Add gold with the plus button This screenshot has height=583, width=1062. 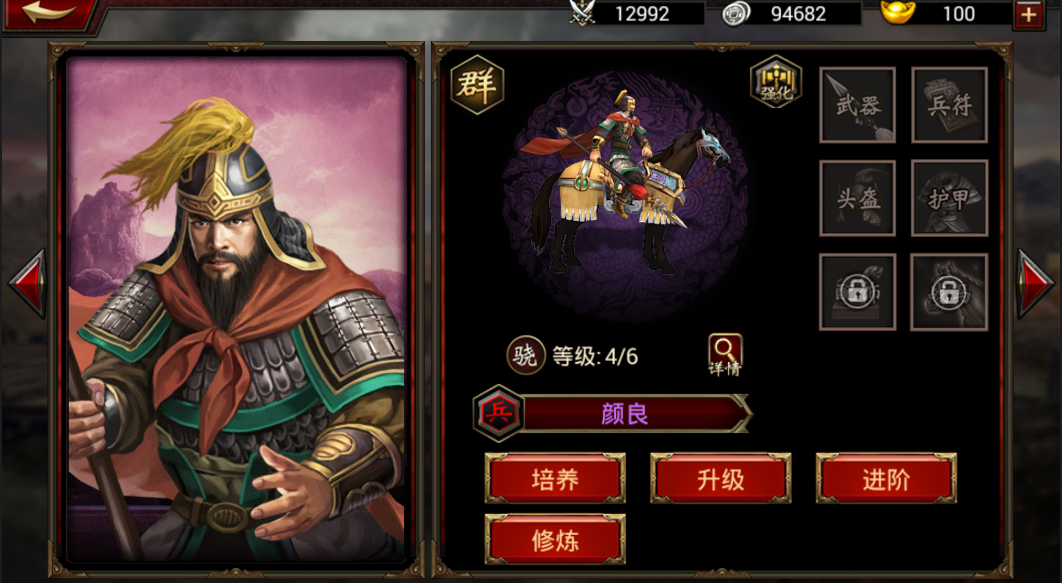1029,14
